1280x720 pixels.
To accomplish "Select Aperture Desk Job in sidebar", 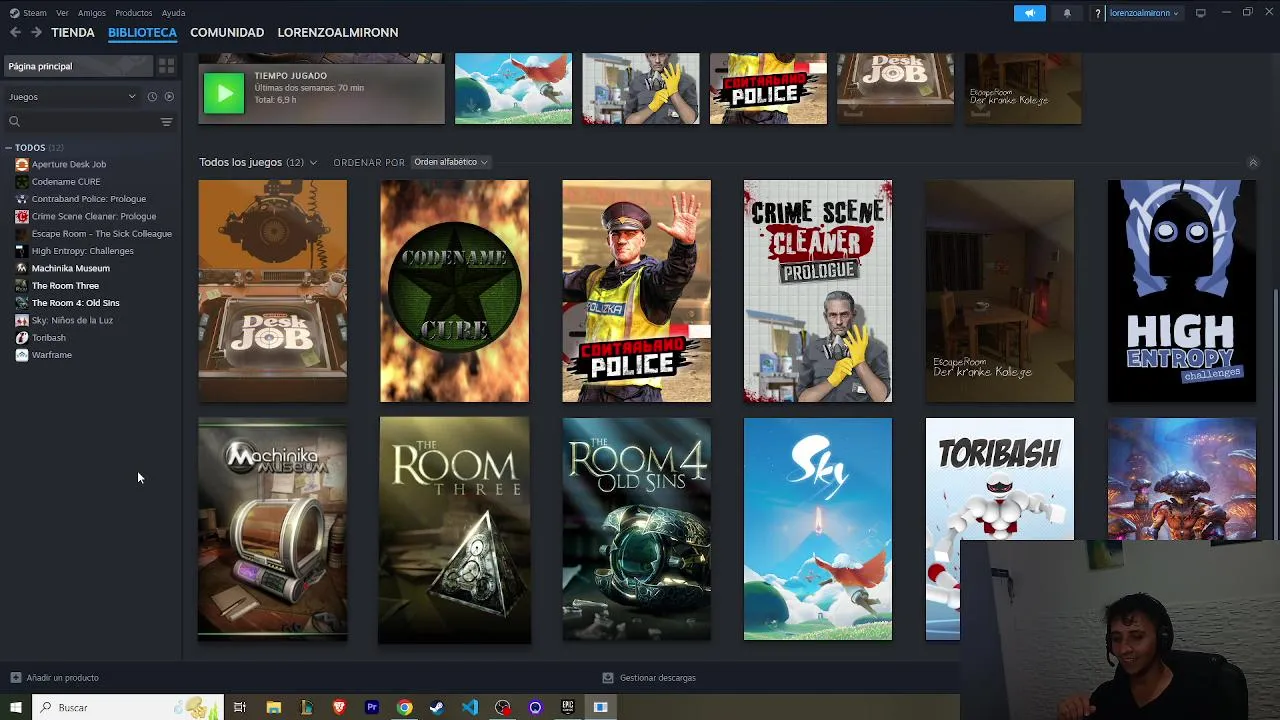I will coord(68,164).
